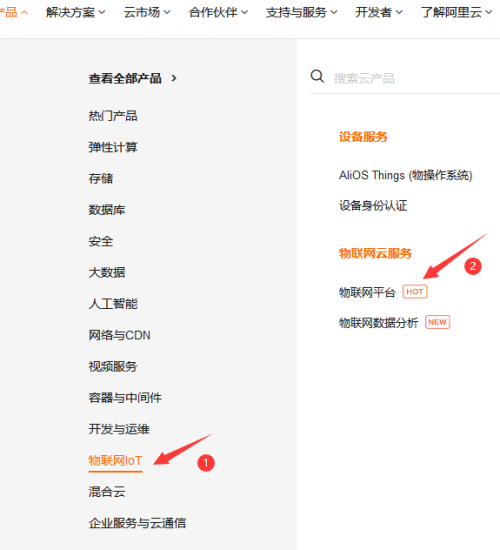This screenshot has height=550, width=500.
Task: Click the HOT badge beside 物联网平台
Action: (x=415, y=291)
